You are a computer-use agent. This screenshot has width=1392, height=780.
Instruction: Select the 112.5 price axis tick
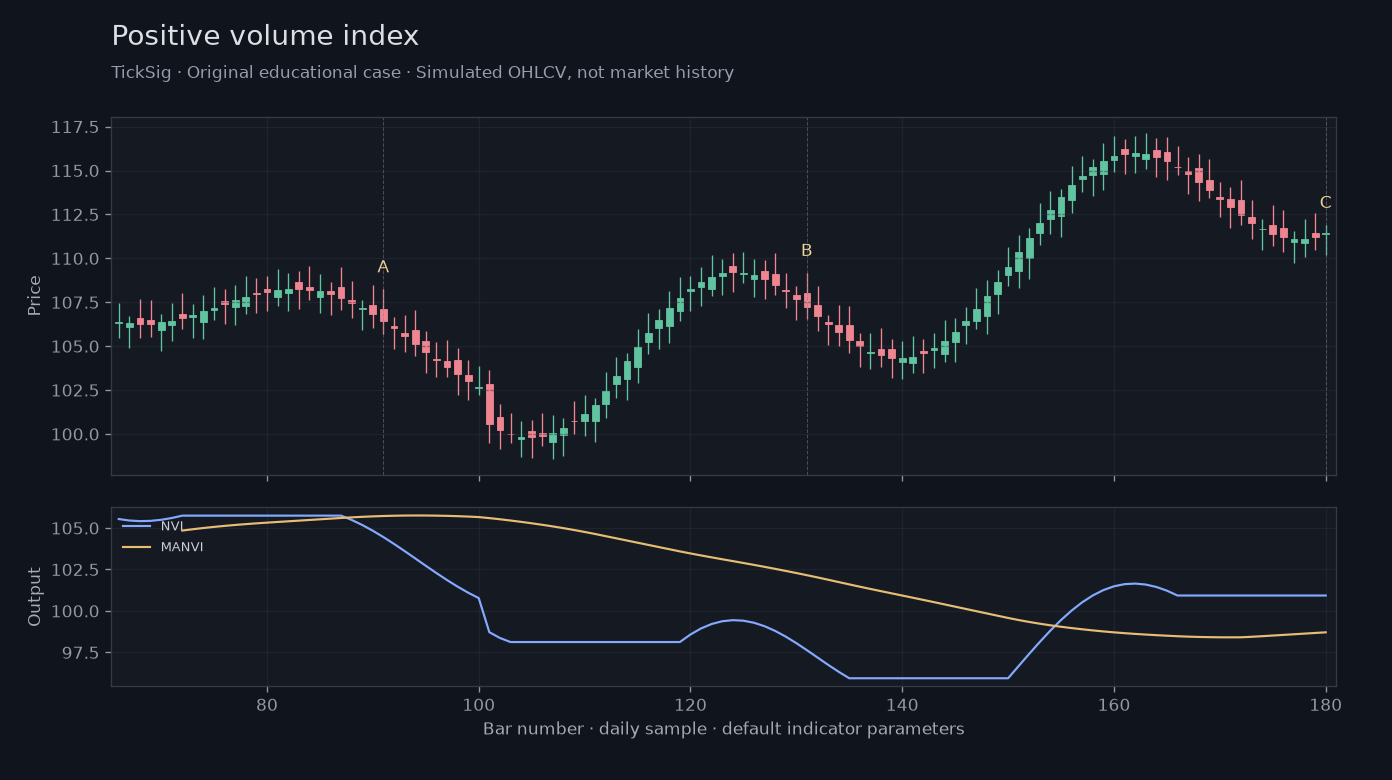coord(75,215)
